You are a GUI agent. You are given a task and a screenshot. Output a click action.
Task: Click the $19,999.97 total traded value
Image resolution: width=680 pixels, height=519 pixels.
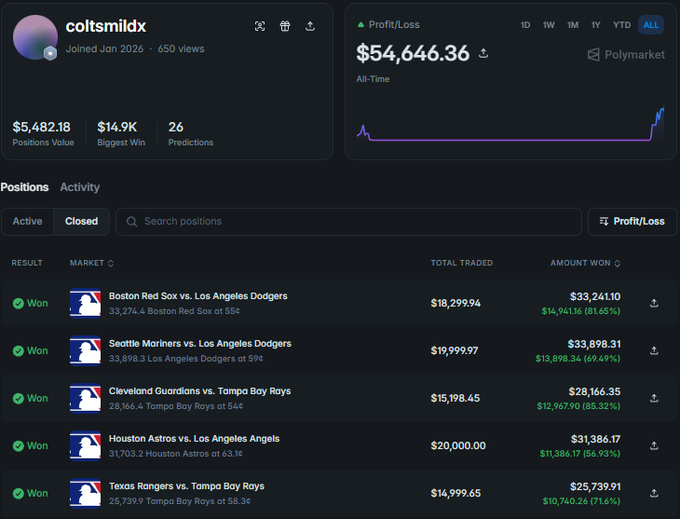pos(454,351)
